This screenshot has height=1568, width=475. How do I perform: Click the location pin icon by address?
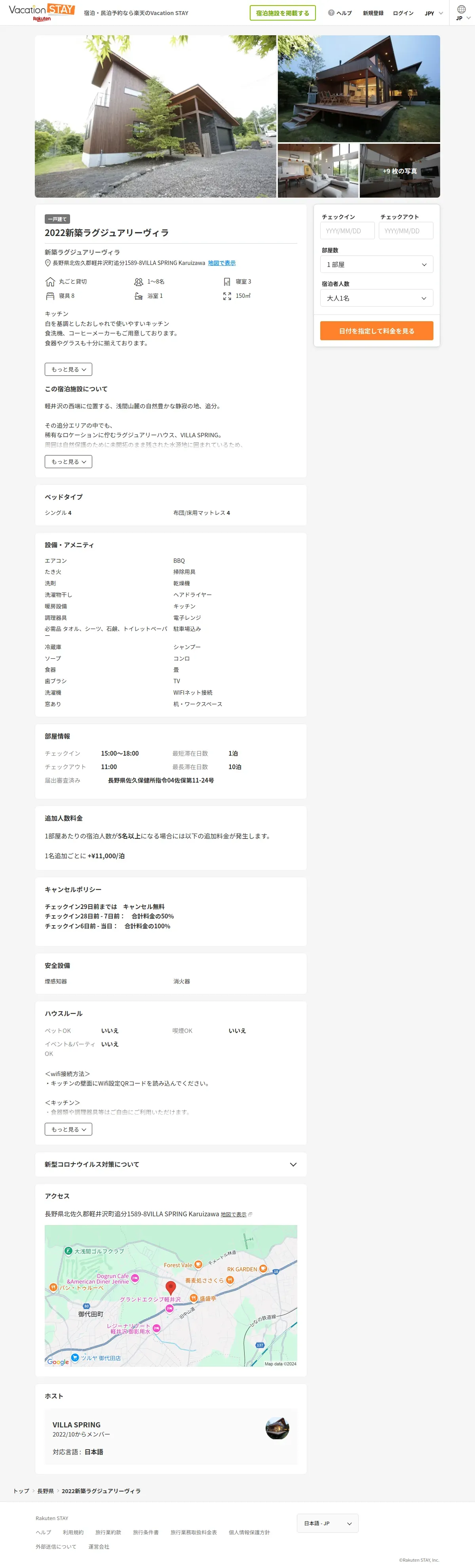(x=48, y=263)
